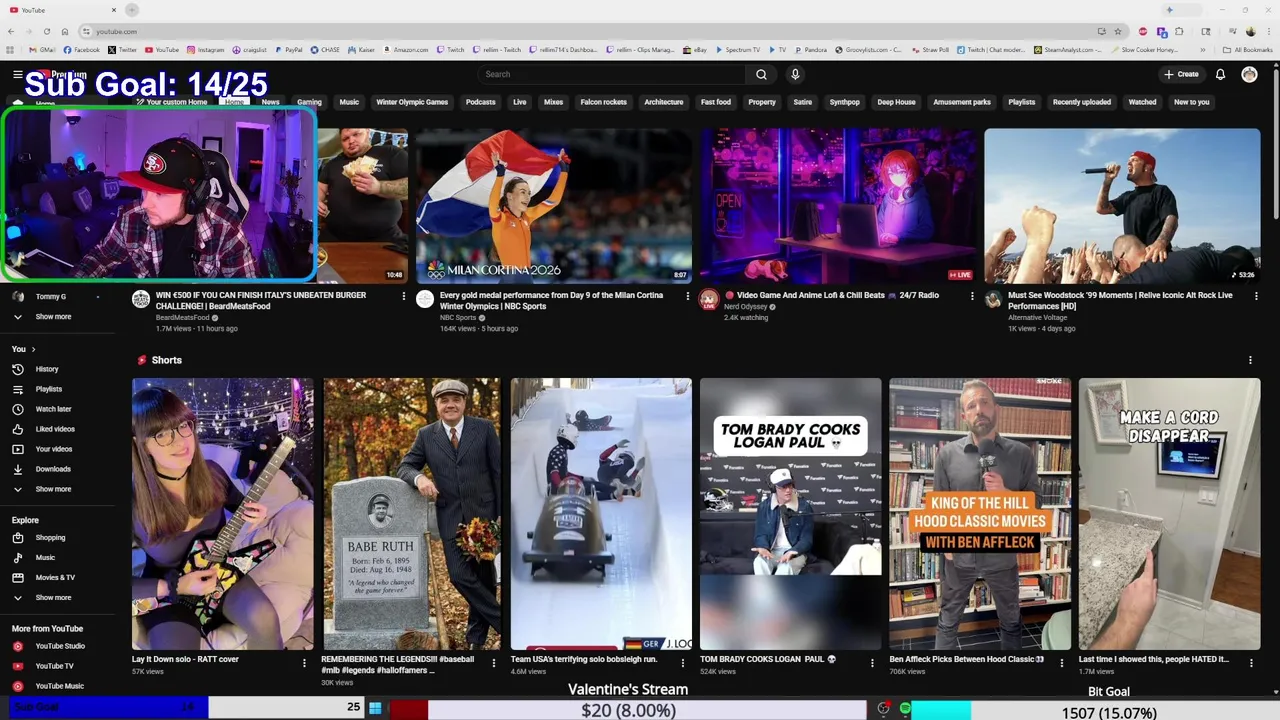
Task: Click the Alternative Voltage channel name
Action: (1037, 317)
